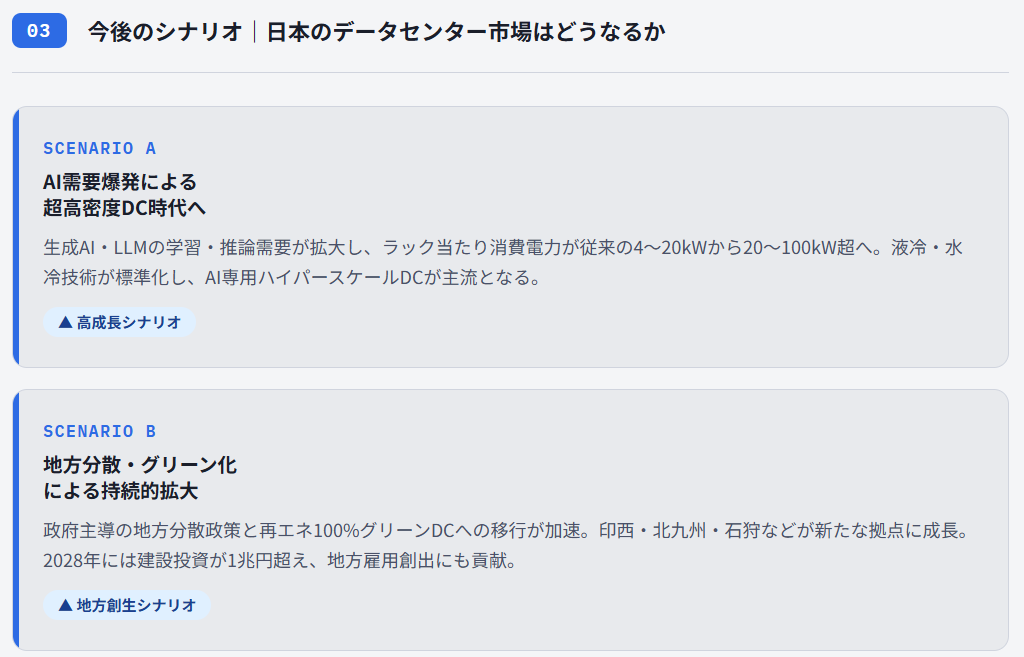Click the AI需要爆発による title line
The height and width of the screenshot is (657, 1024).
click(x=120, y=182)
